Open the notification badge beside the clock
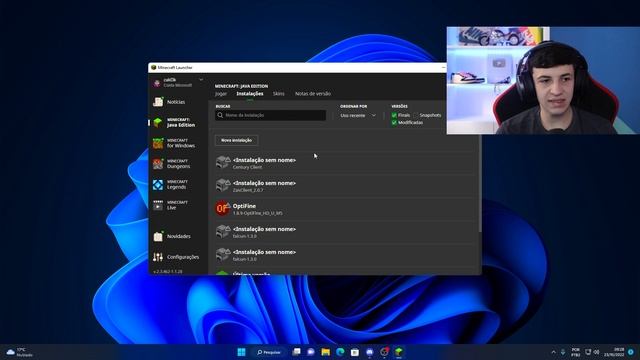The width and height of the screenshot is (640, 360). (631, 352)
